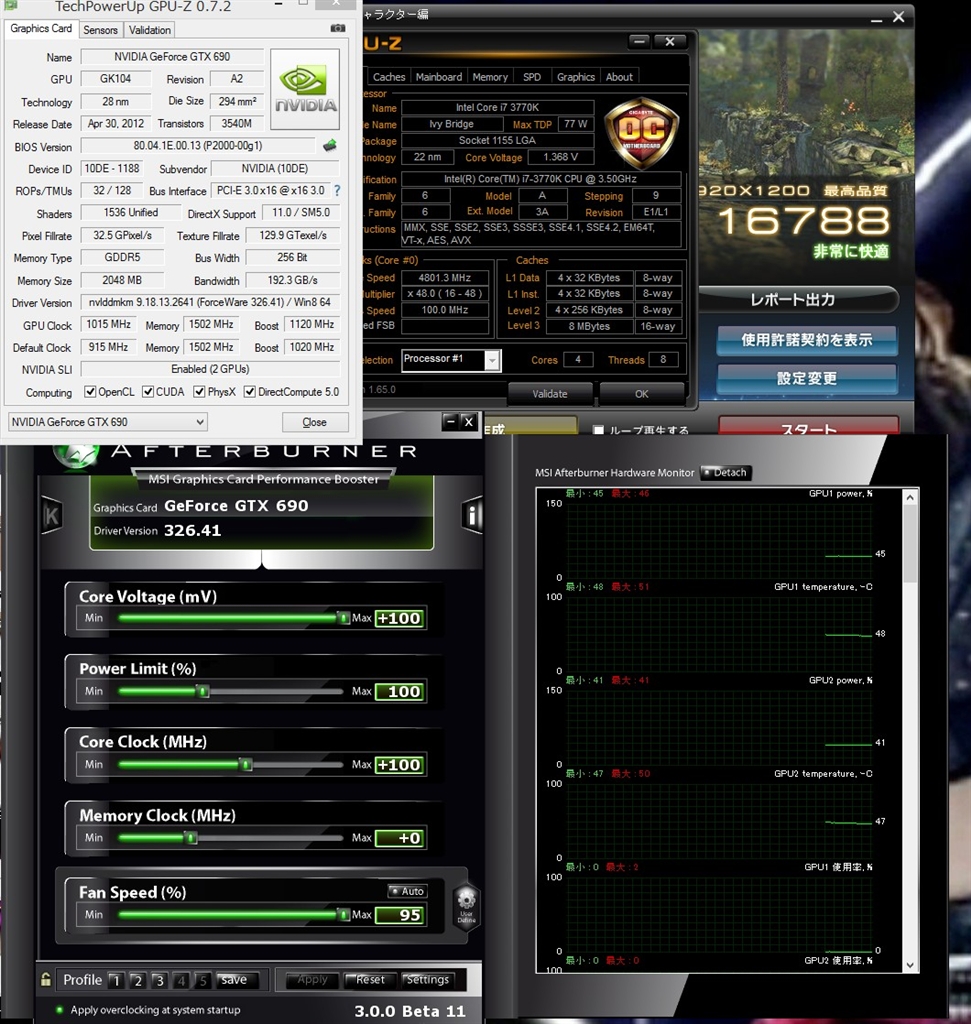Toggle the DirectCompute 5.0 checkbox
Viewport: 971px width, 1024px height.
(x=249, y=392)
